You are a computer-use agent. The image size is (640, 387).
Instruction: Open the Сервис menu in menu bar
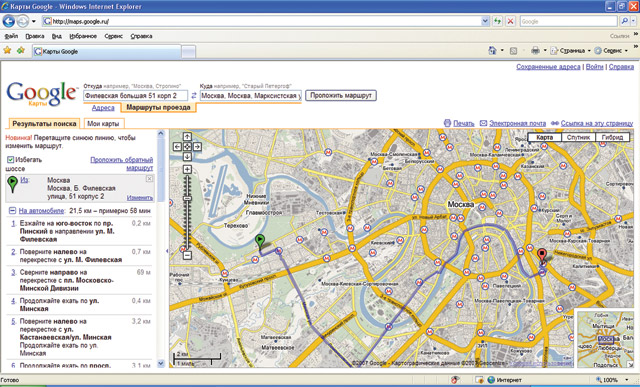pos(113,36)
